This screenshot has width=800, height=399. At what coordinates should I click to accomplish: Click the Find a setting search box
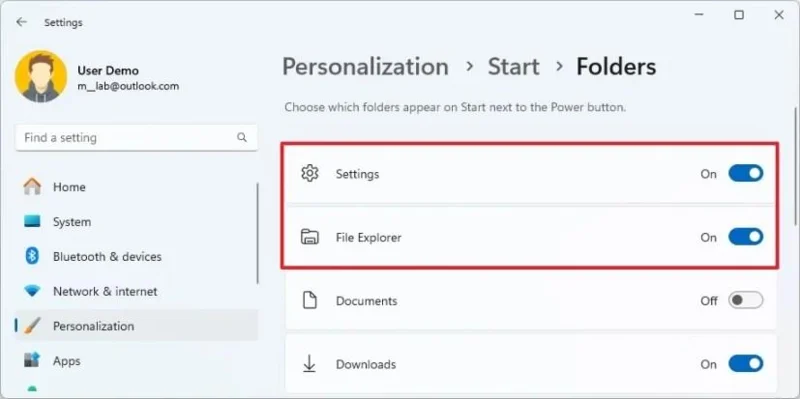[136, 138]
